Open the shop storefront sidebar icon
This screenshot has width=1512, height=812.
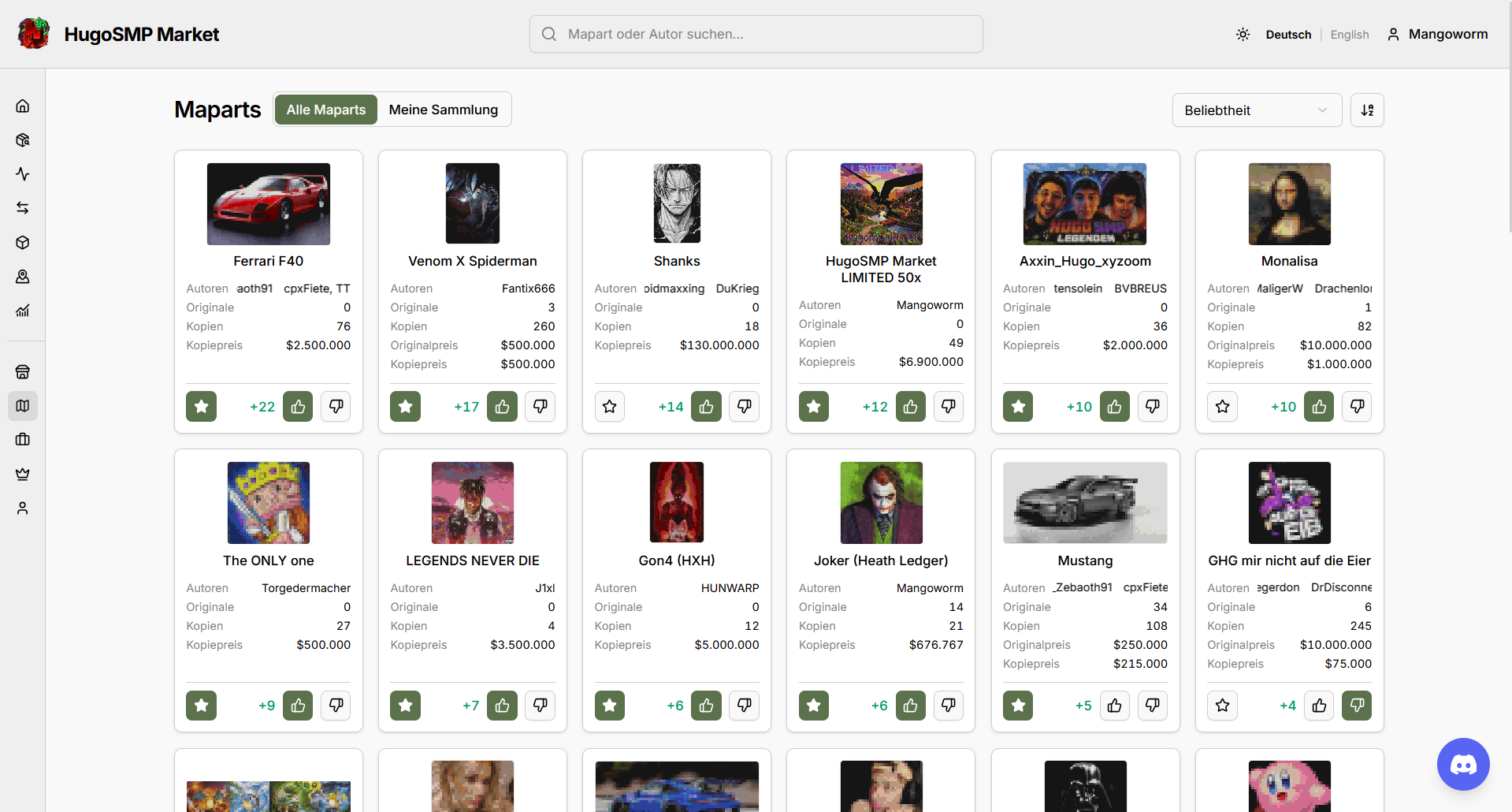(x=23, y=372)
